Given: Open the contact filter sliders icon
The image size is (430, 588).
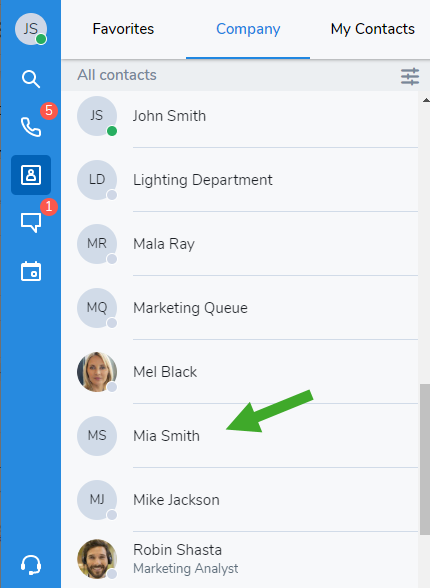Looking at the screenshot, I should (x=410, y=76).
